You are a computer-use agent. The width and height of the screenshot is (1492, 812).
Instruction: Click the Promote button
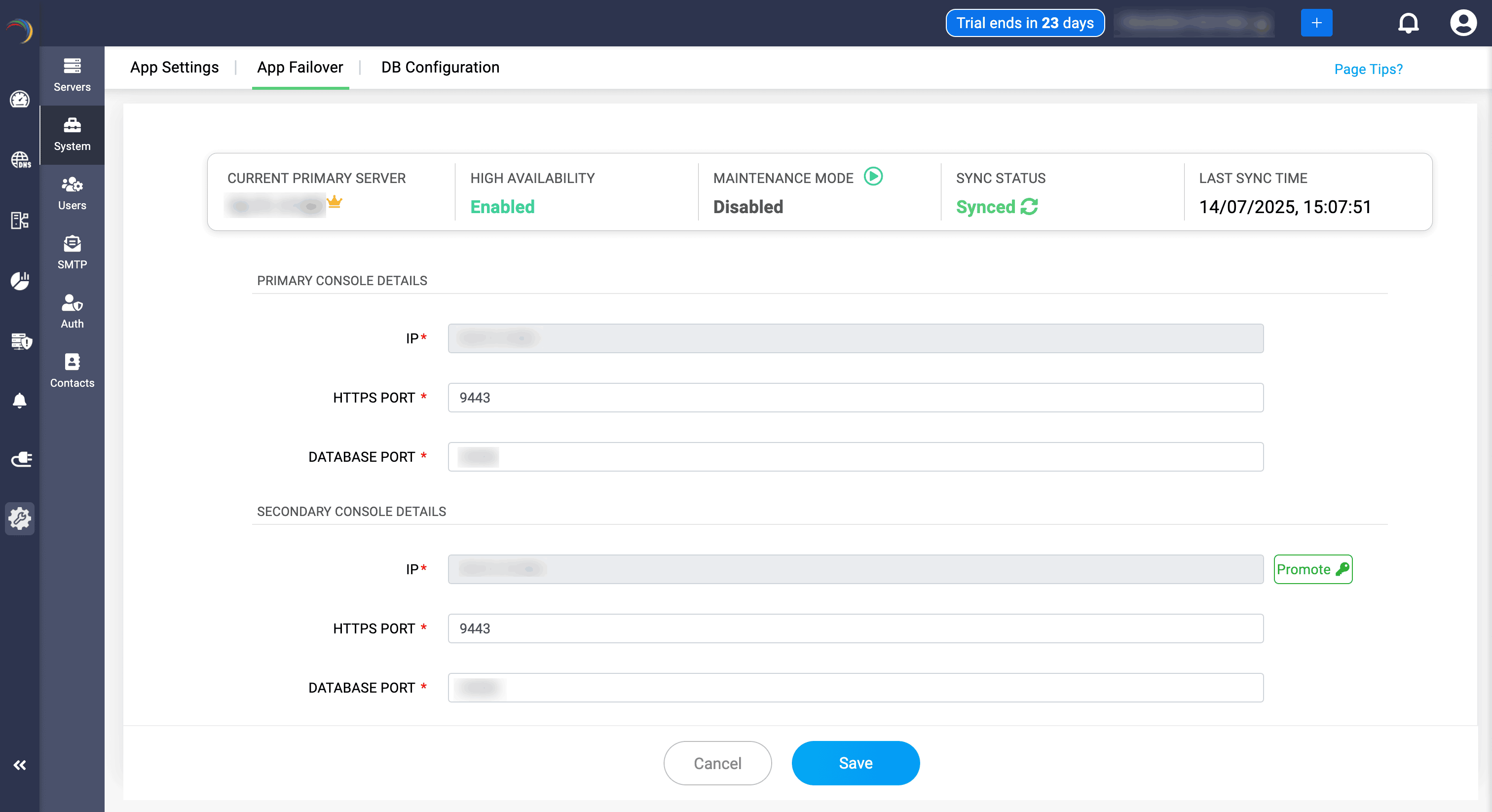click(1312, 569)
